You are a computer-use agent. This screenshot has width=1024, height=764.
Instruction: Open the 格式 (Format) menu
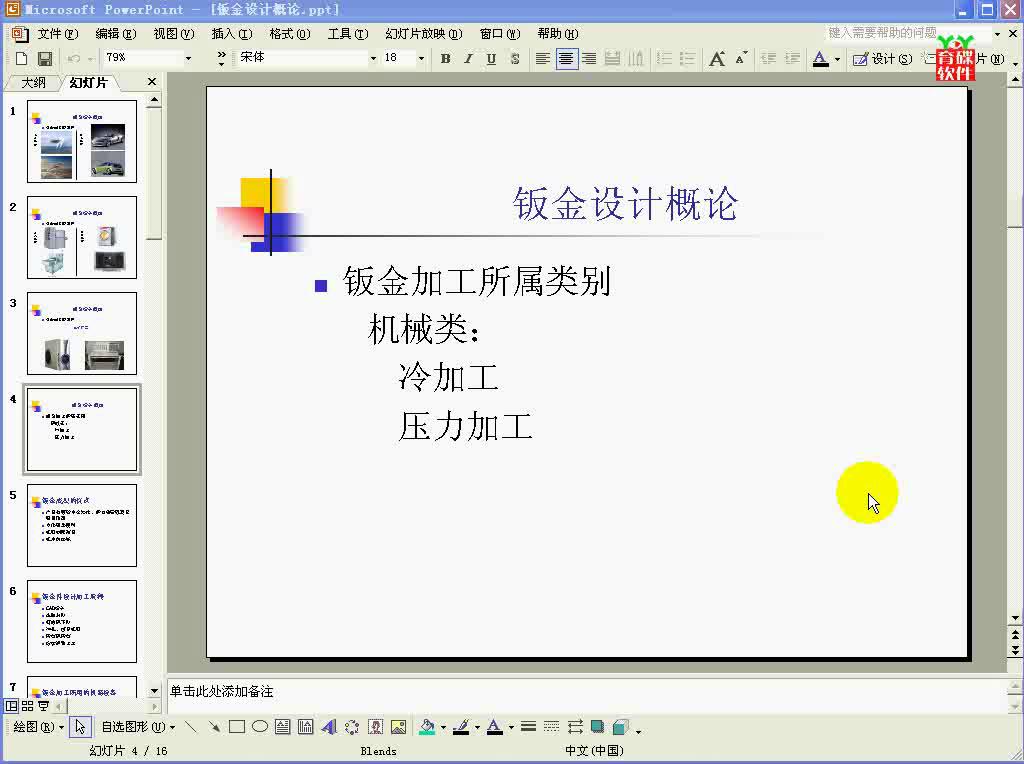[x=290, y=34]
